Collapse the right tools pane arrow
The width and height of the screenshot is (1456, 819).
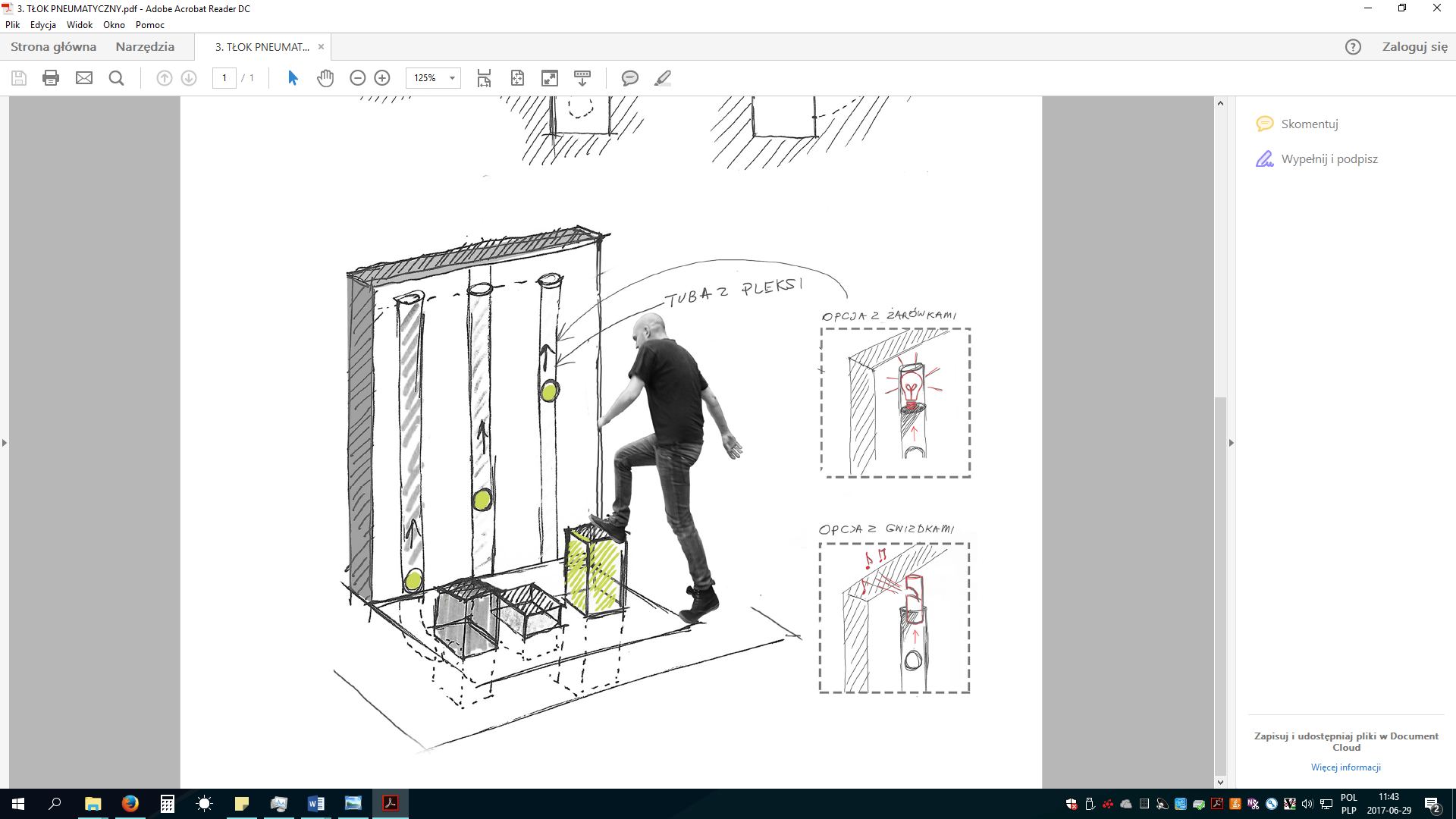click(x=1231, y=442)
